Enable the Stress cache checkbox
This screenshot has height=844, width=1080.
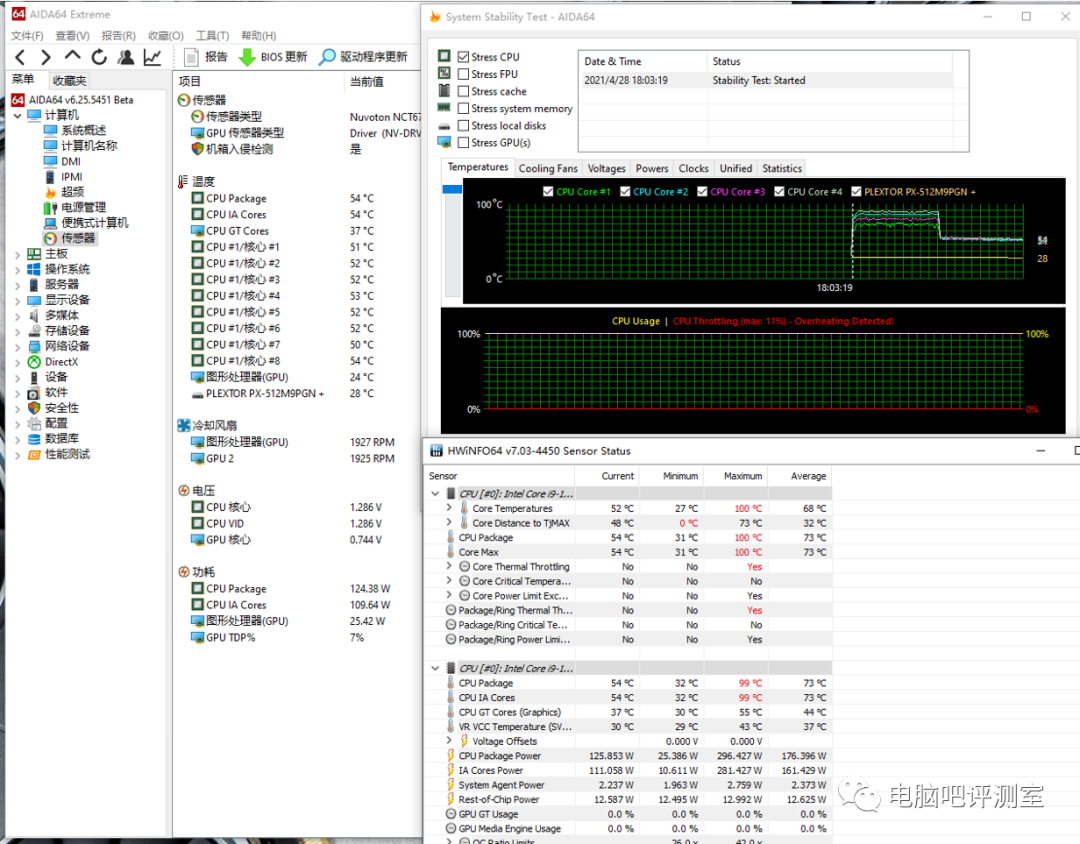coord(464,92)
